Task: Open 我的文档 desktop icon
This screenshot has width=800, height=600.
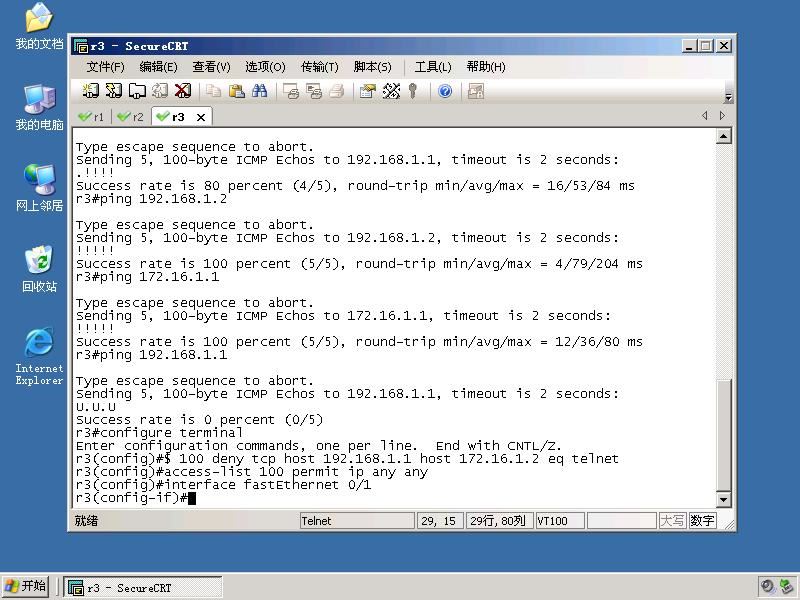Action: pos(39,27)
